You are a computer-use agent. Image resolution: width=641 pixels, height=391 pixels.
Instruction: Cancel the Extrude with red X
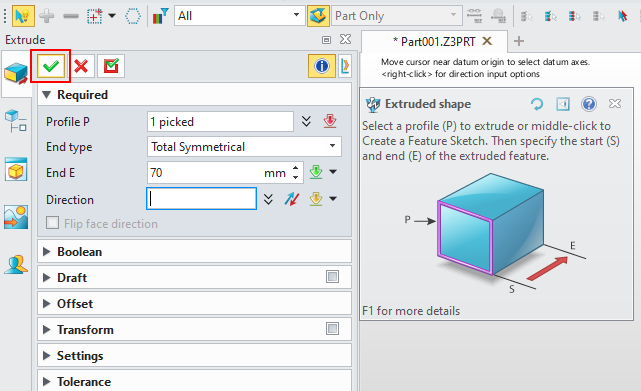81,66
